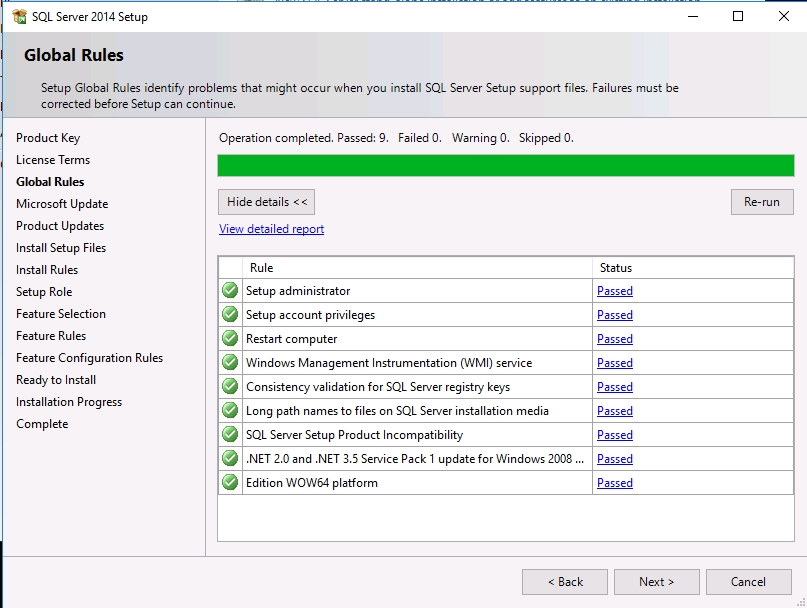807x608 pixels.
Task: Click SQL Server Setup Product Incompatibility text
Action: pyautogui.click(x=355, y=435)
